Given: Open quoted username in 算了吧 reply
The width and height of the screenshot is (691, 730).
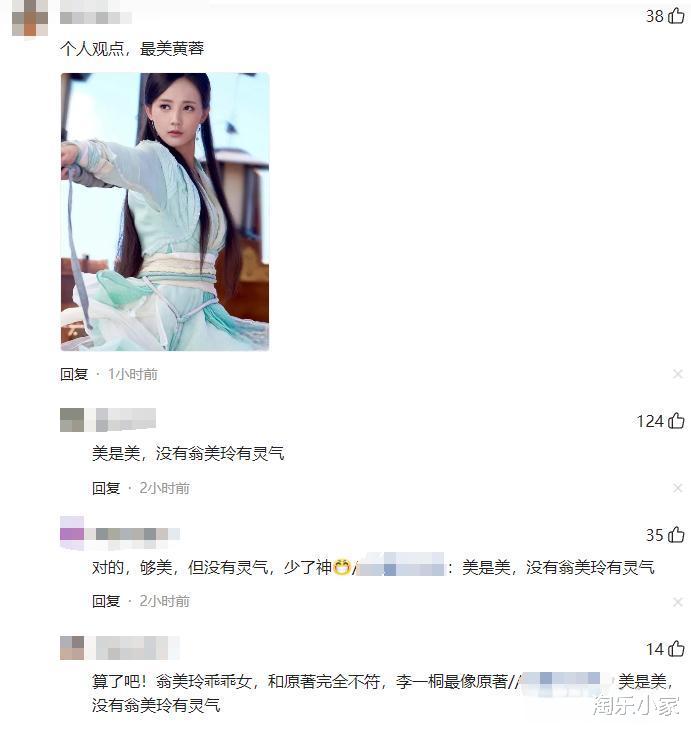Looking at the screenshot, I should point(563,682).
